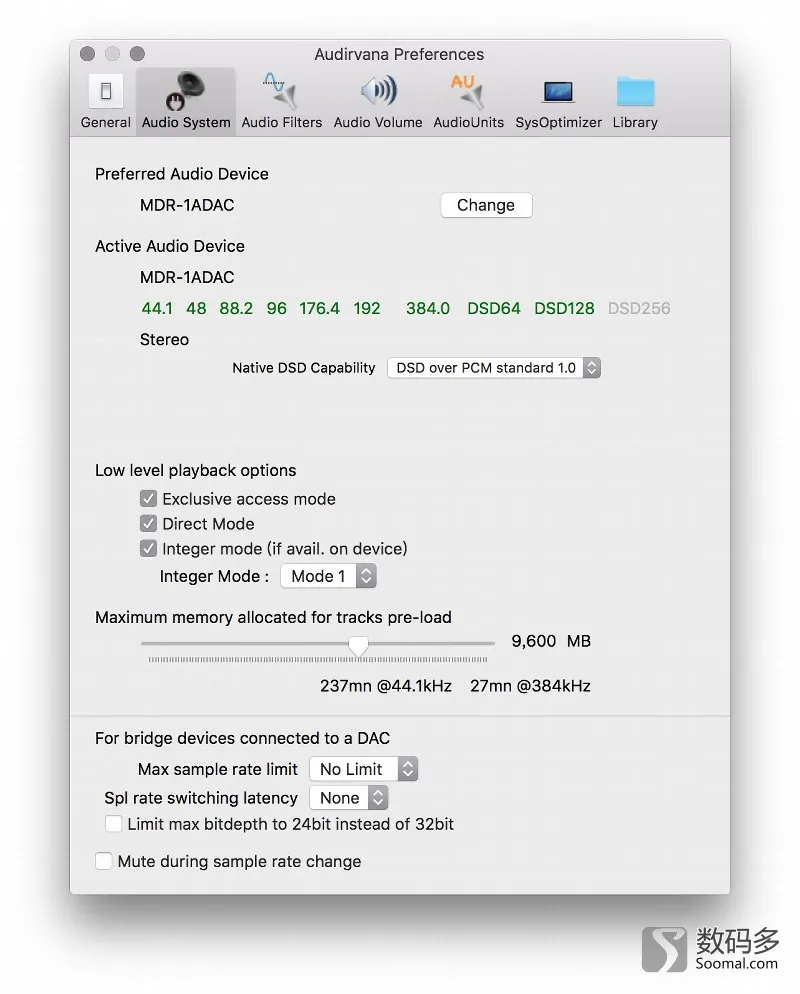Image resolution: width=800 pixels, height=994 pixels.
Task: Switch to the Audio Filters tab label
Action: (x=281, y=122)
